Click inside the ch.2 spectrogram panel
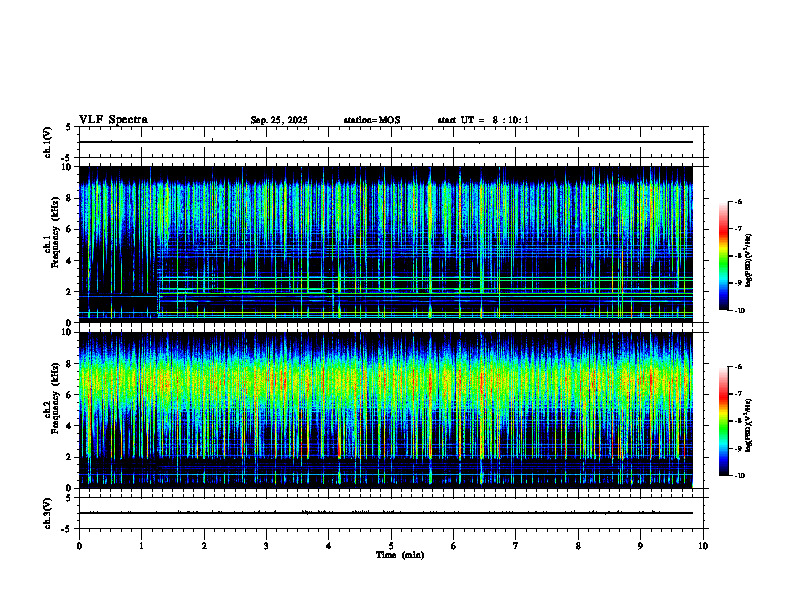Image resolution: width=792 pixels, height=612 pixels. tap(386, 410)
